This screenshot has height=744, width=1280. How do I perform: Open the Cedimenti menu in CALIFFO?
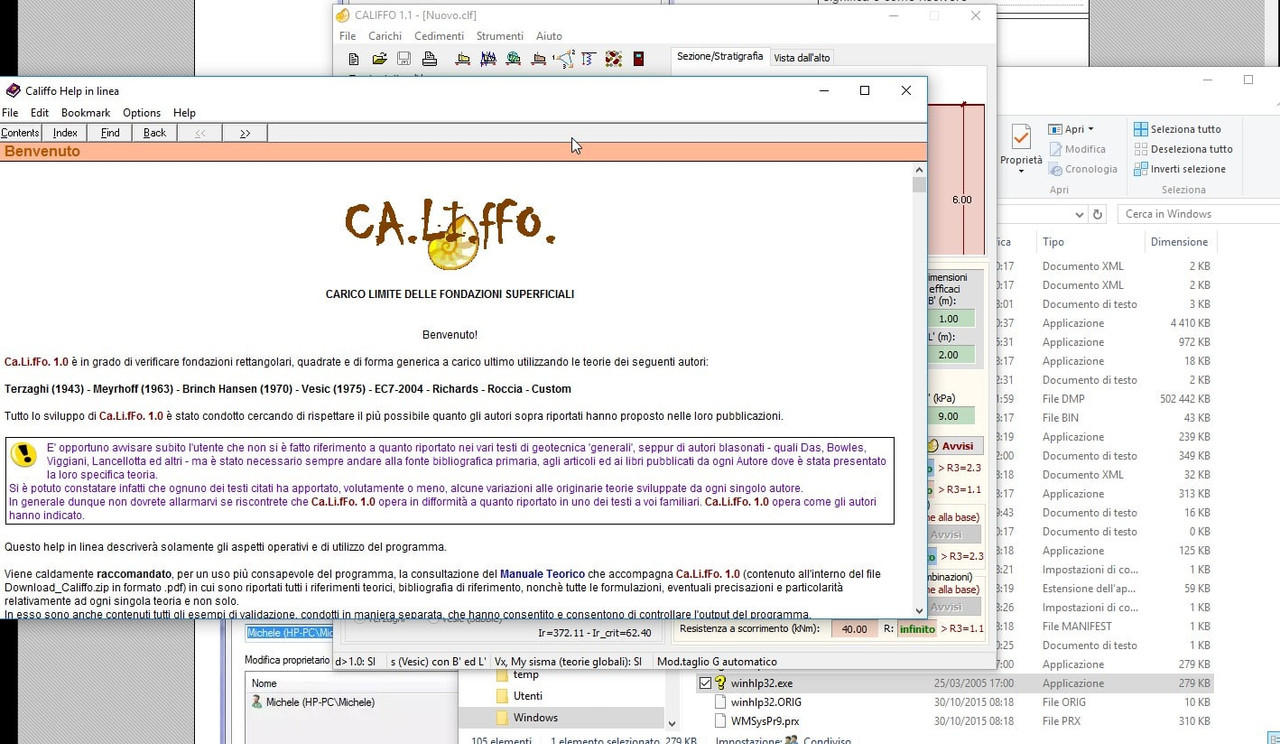coord(439,36)
